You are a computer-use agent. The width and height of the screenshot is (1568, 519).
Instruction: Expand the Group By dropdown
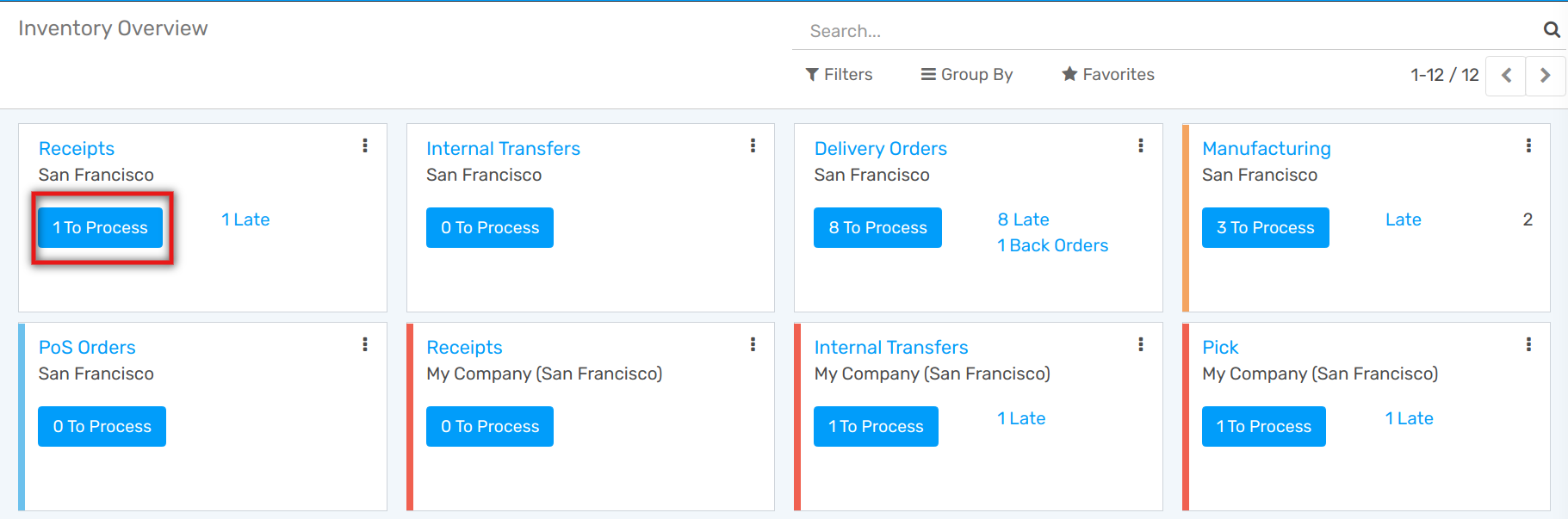click(967, 75)
